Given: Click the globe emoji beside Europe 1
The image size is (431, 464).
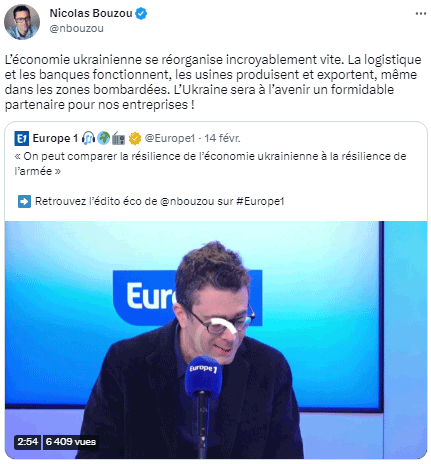Looking at the screenshot, I should pyautogui.click(x=104, y=138).
